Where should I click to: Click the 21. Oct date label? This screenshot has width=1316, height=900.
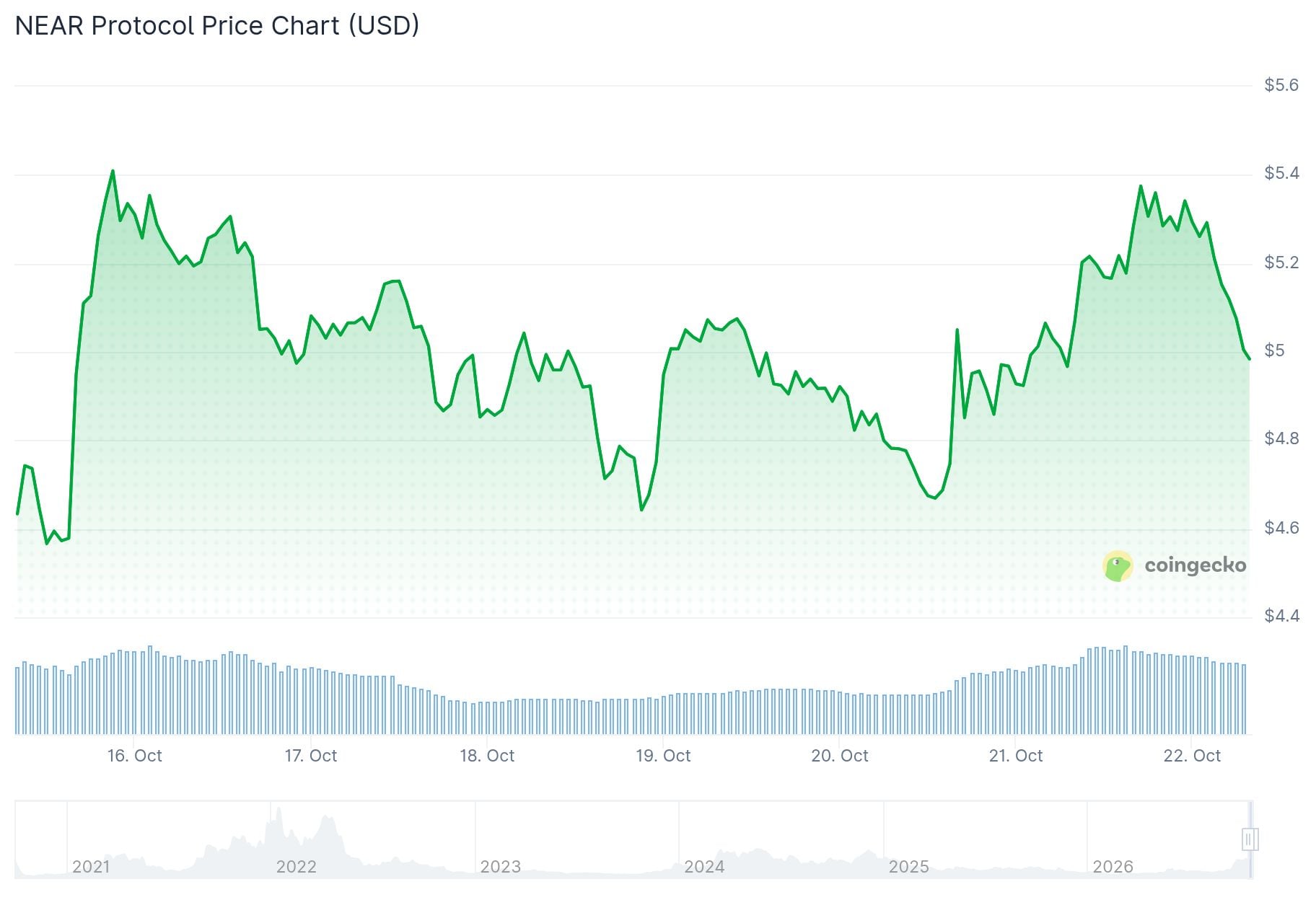click(1016, 756)
